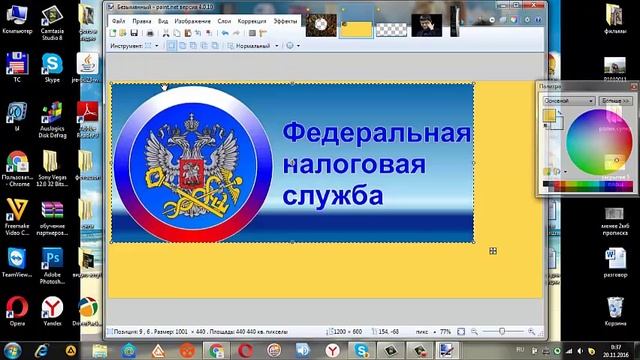Click the Корзина recycle bin icon
This screenshot has height=360, width=640.
point(615,311)
